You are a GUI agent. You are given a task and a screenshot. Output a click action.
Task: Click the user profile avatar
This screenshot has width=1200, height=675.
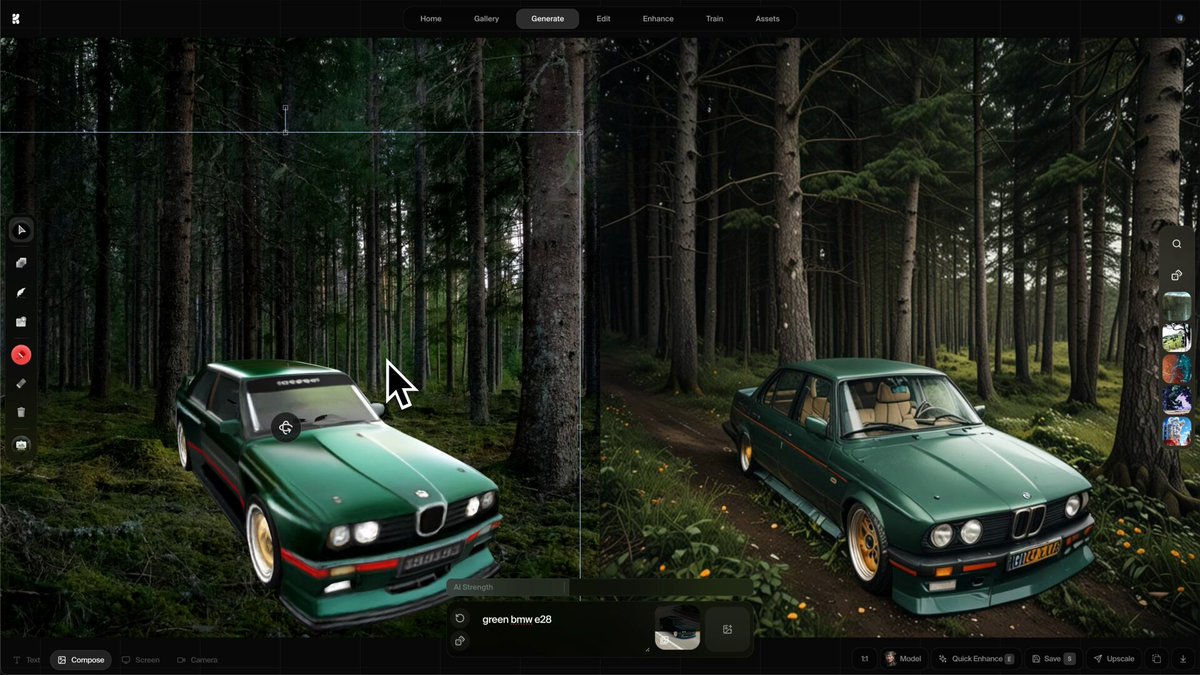[x=1180, y=18]
